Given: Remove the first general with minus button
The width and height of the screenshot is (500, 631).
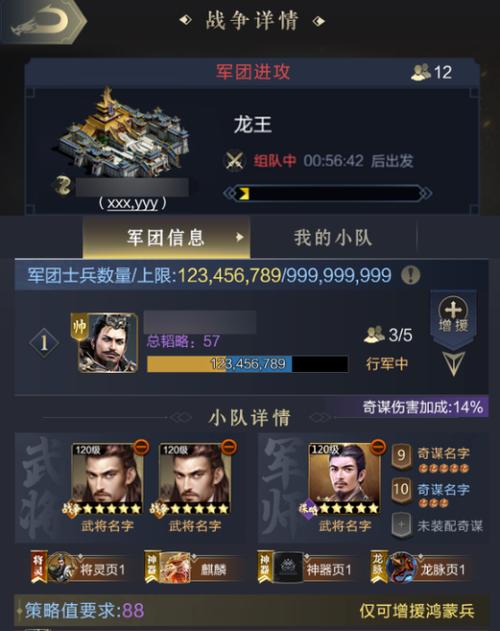Looking at the screenshot, I should click(x=141, y=446).
